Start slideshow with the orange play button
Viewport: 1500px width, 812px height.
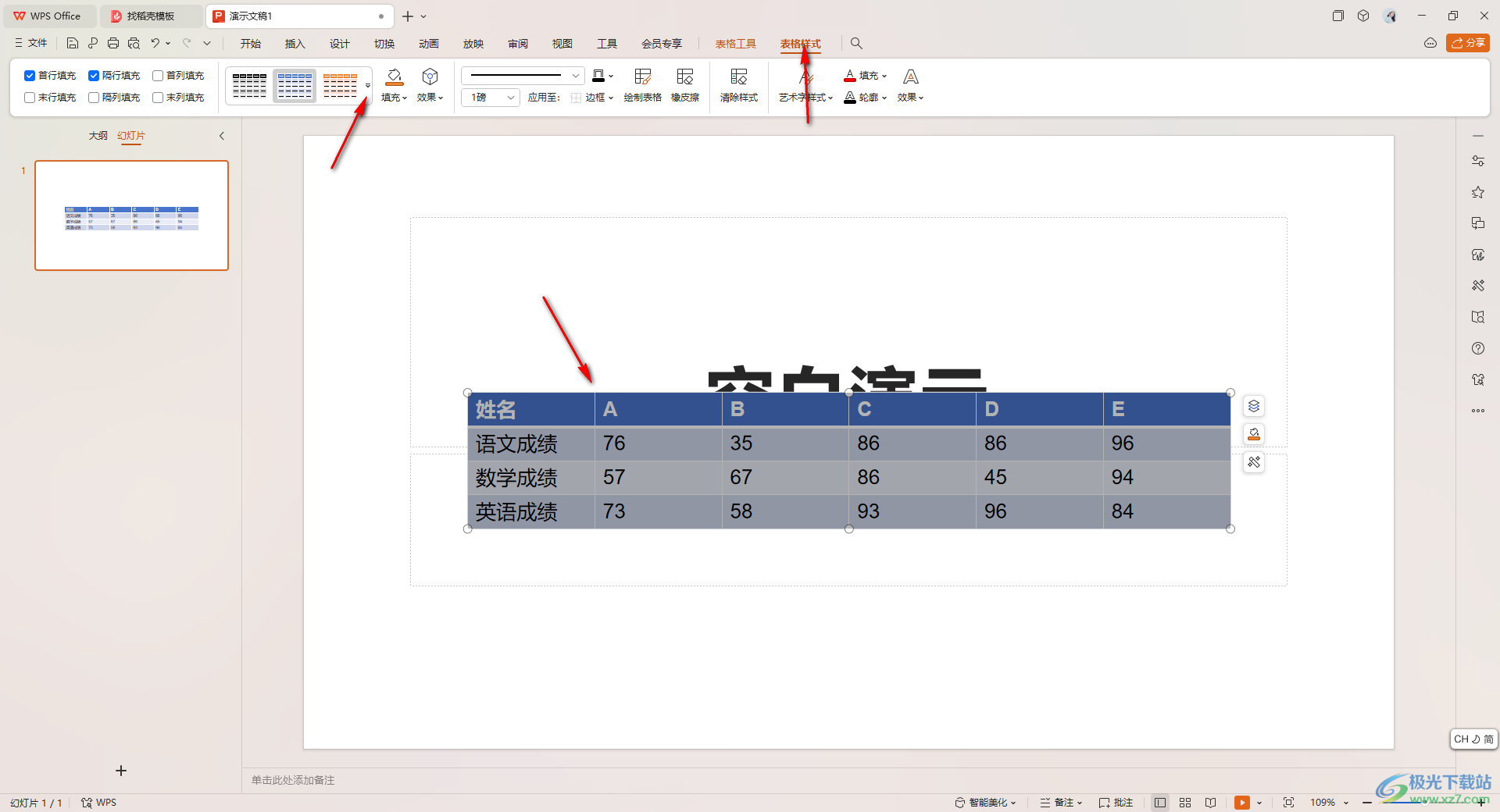(x=1242, y=803)
